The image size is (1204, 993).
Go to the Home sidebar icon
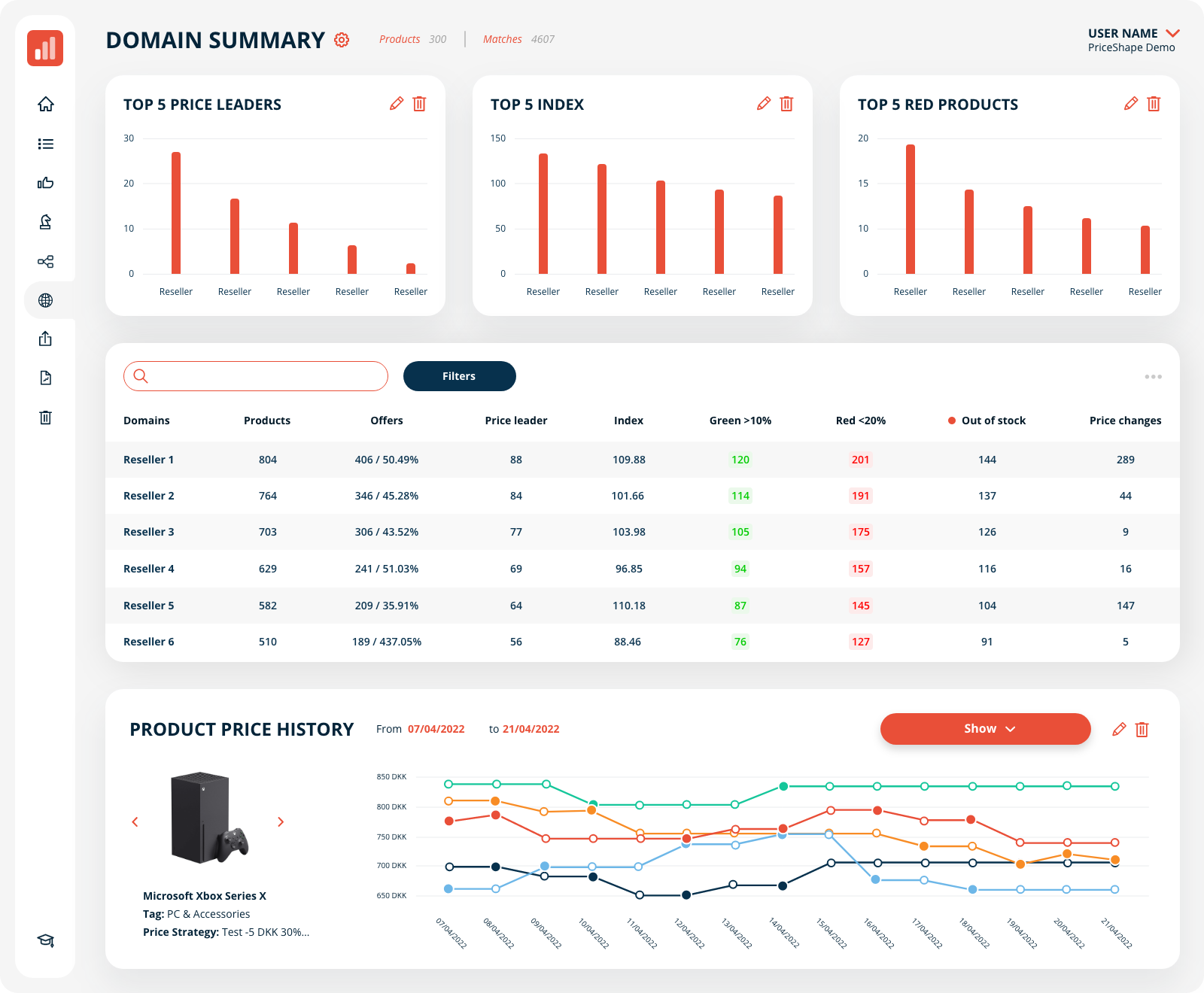[x=46, y=104]
